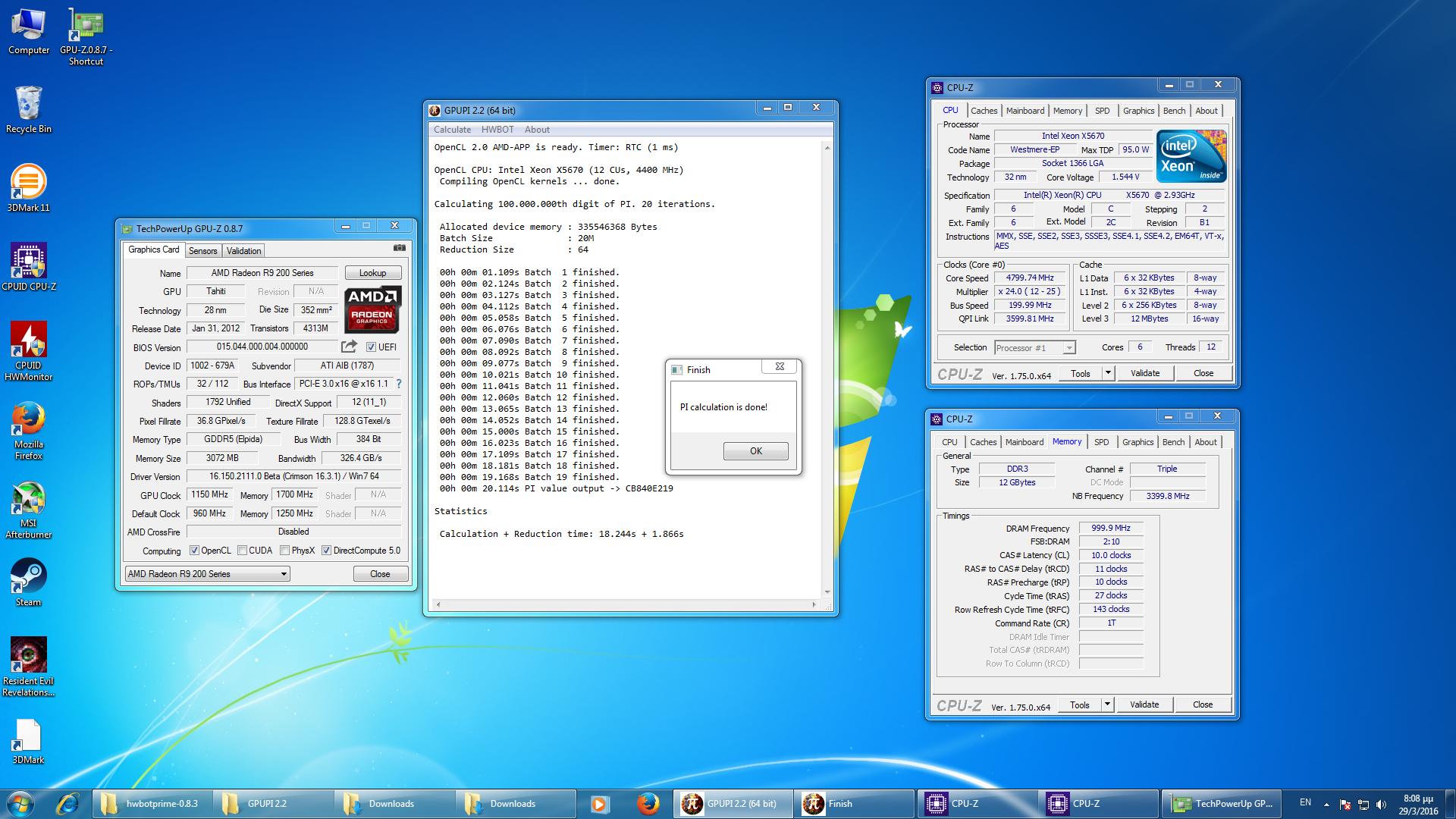
Task: Switch to Mainboard tab in upper CPU-Z window
Action: 1025,111
